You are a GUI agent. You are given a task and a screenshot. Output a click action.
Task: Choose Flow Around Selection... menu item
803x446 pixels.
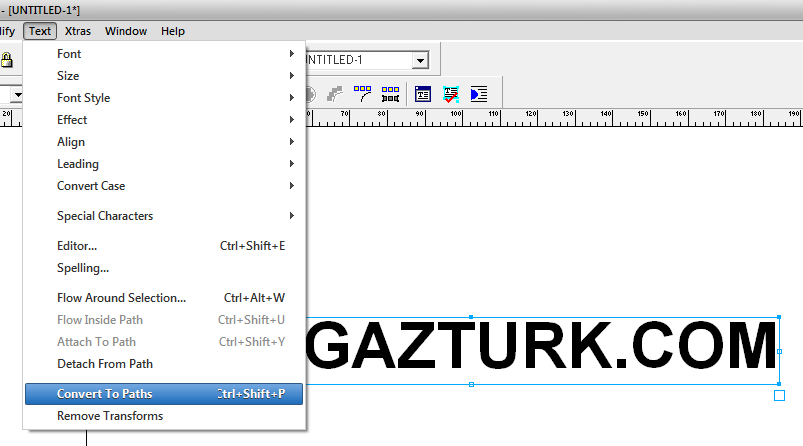(164, 298)
